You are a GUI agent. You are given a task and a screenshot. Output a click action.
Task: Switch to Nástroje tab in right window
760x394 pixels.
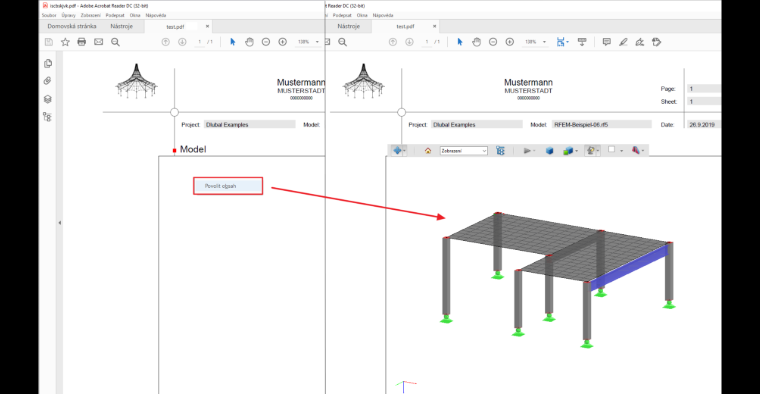click(348, 26)
